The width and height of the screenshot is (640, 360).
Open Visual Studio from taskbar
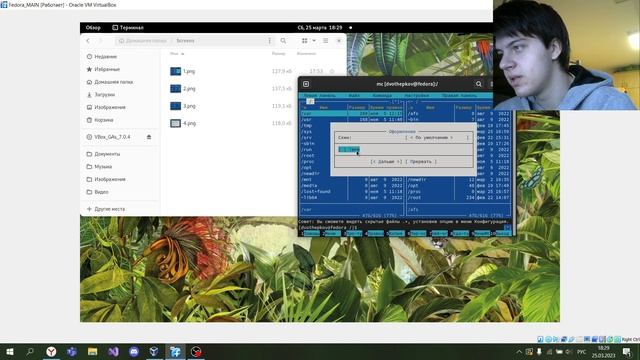click(x=113, y=351)
